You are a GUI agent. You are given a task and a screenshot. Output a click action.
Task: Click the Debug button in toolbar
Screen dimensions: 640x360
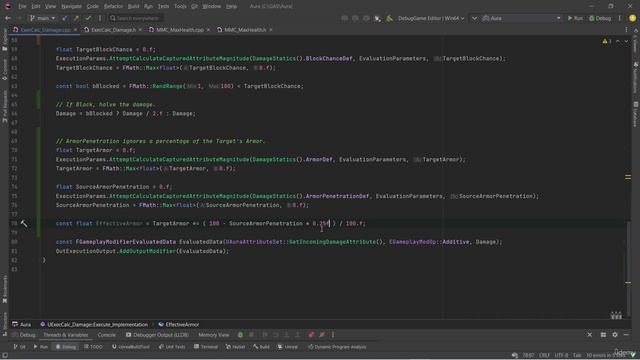pos(600,18)
